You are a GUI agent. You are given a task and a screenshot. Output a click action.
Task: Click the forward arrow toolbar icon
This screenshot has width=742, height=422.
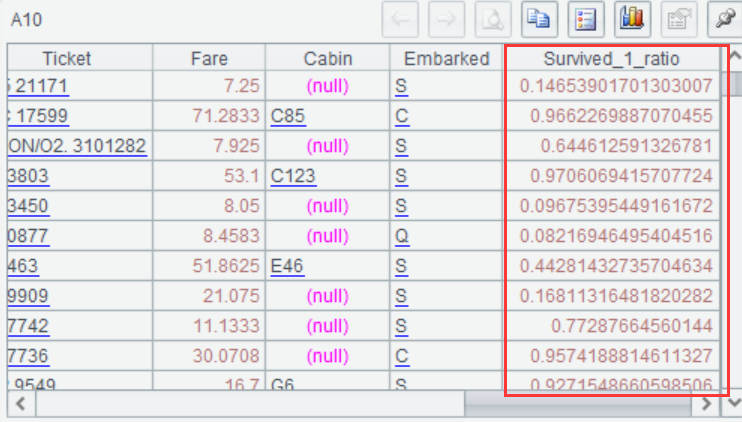click(x=446, y=19)
